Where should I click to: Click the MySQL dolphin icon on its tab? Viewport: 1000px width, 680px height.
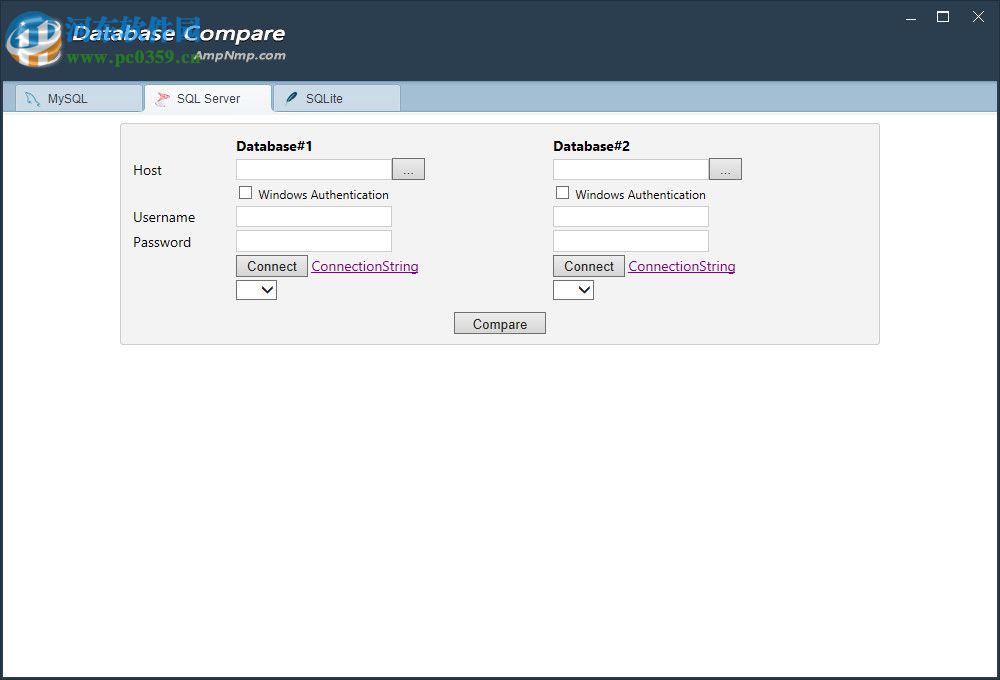click(31, 98)
